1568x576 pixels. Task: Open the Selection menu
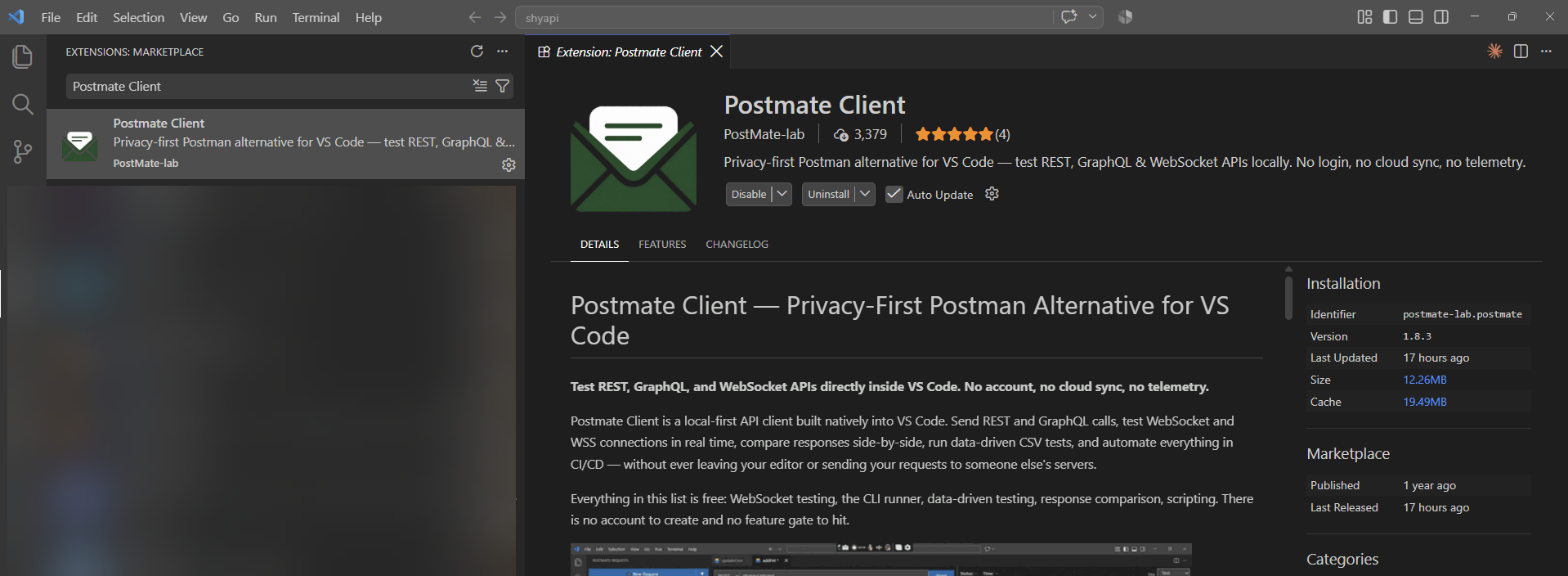138,17
